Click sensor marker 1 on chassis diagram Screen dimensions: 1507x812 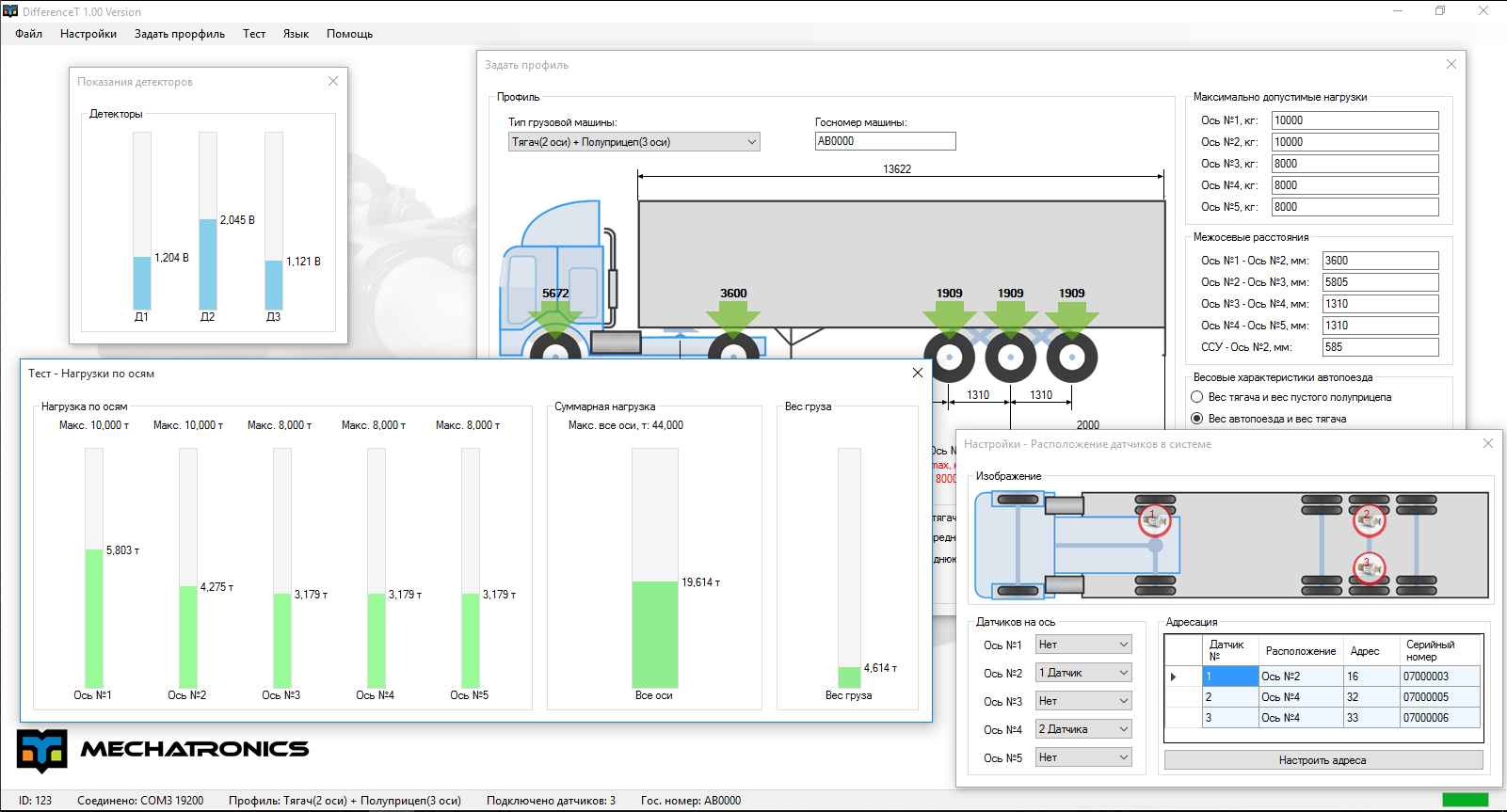(1154, 519)
